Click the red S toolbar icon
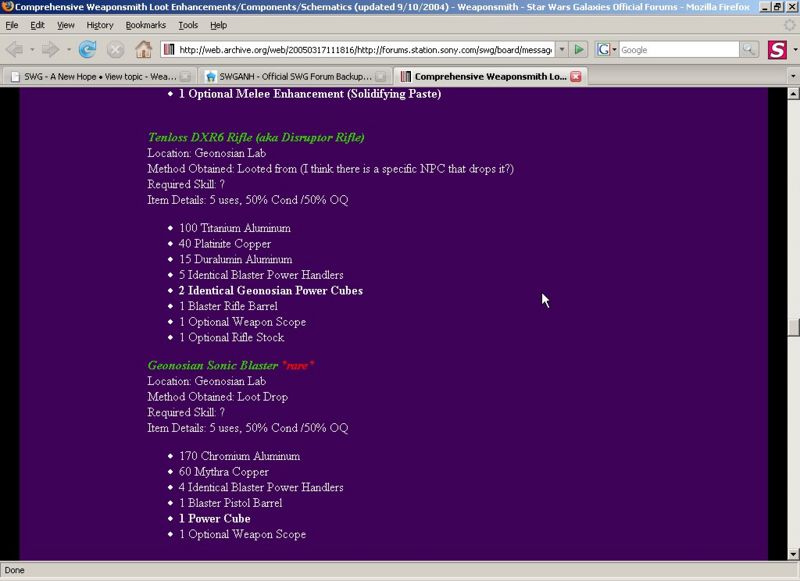The height and width of the screenshot is (581, 800). coord(776,49)
